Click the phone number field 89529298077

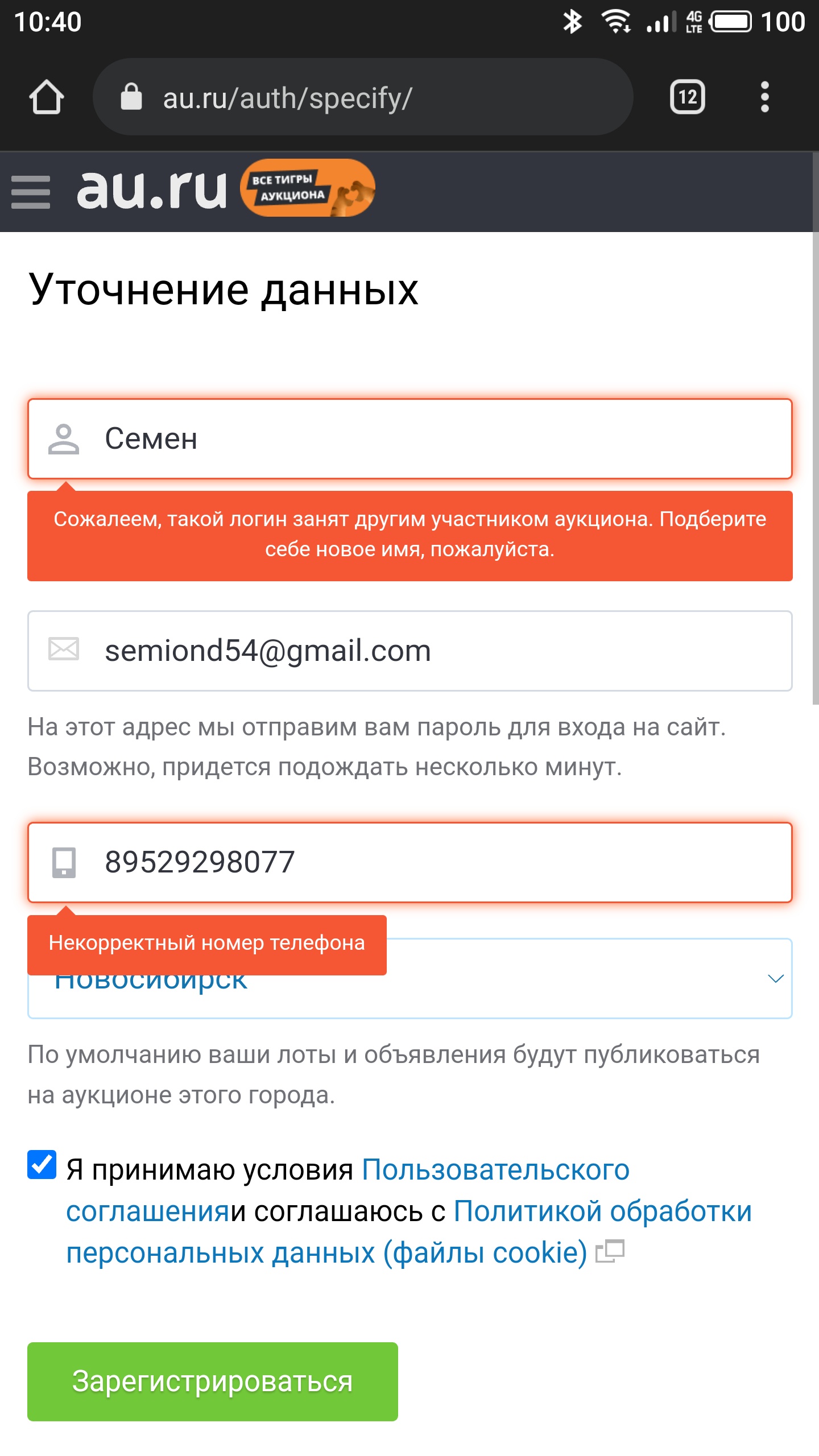tap(432, 862)
